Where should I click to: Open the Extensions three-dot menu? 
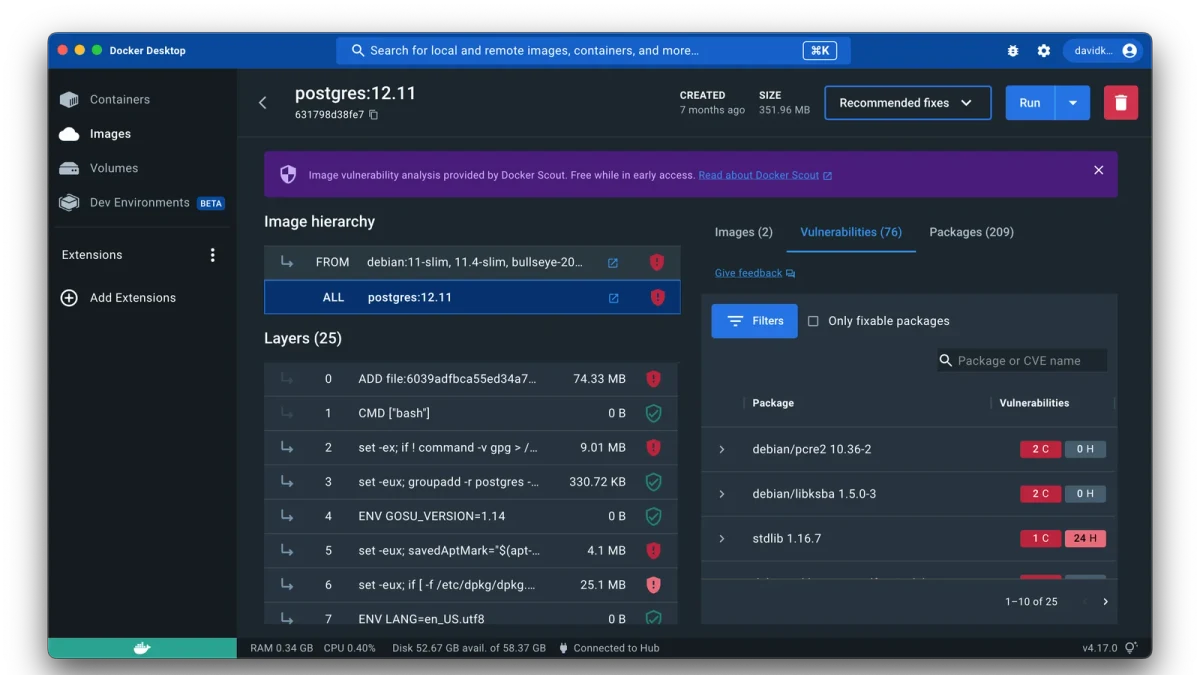click(x=212, y=255)
